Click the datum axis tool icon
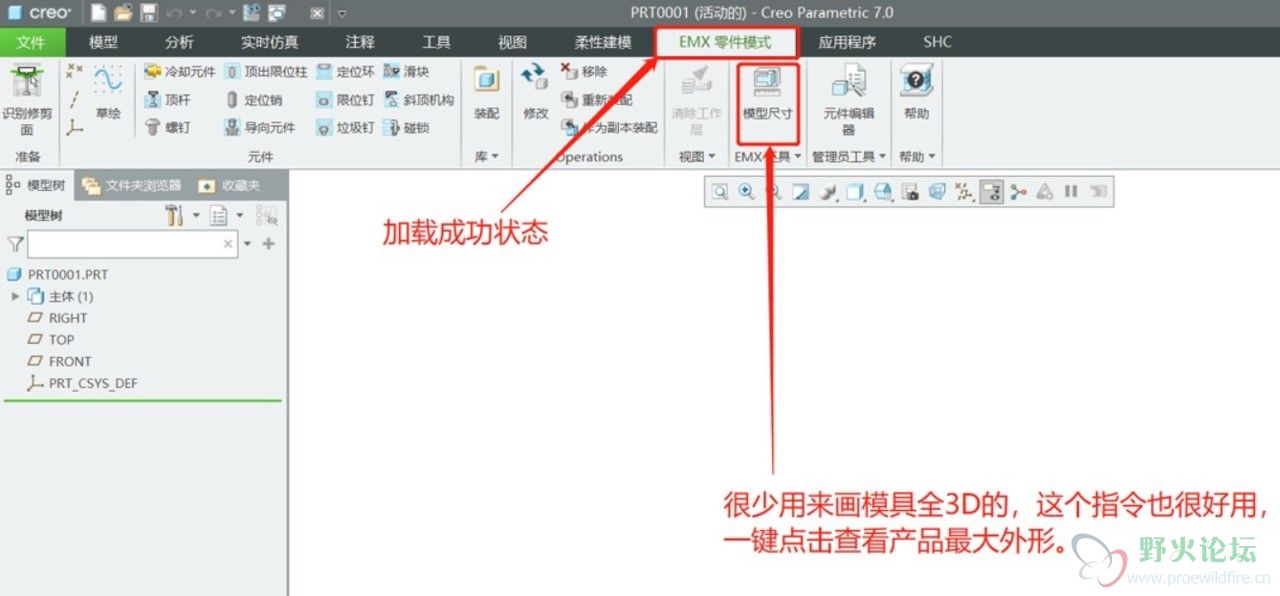 (75, 99)
